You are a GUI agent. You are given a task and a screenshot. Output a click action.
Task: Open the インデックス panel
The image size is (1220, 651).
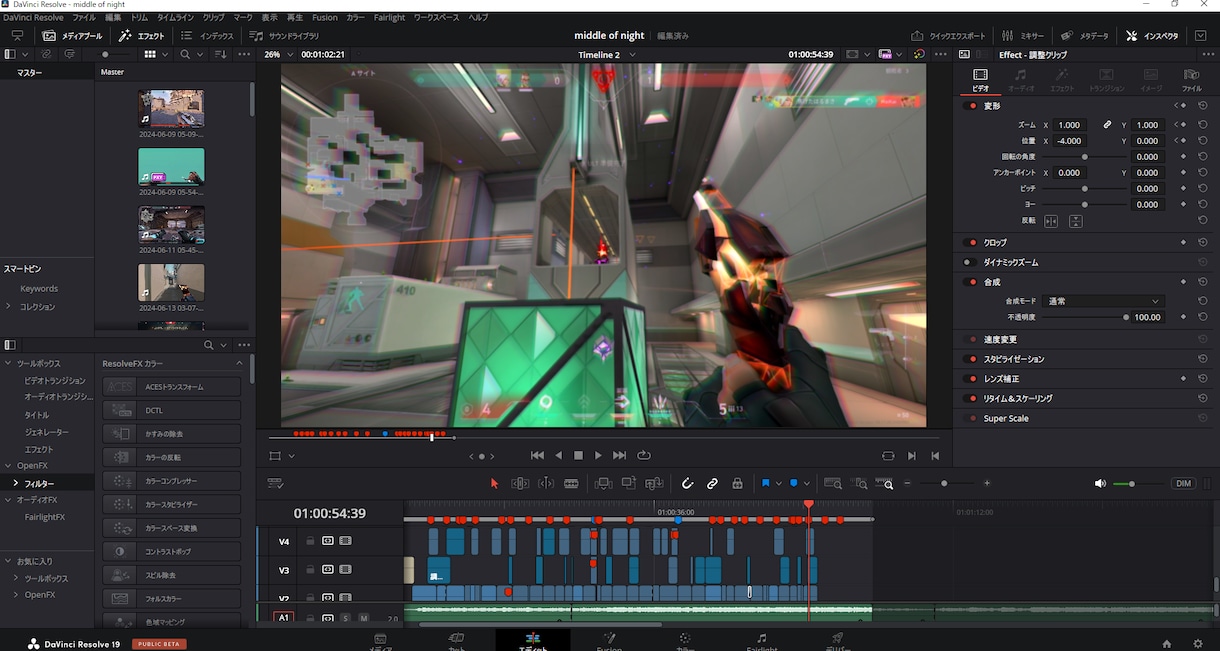click(x=207, y=35)
